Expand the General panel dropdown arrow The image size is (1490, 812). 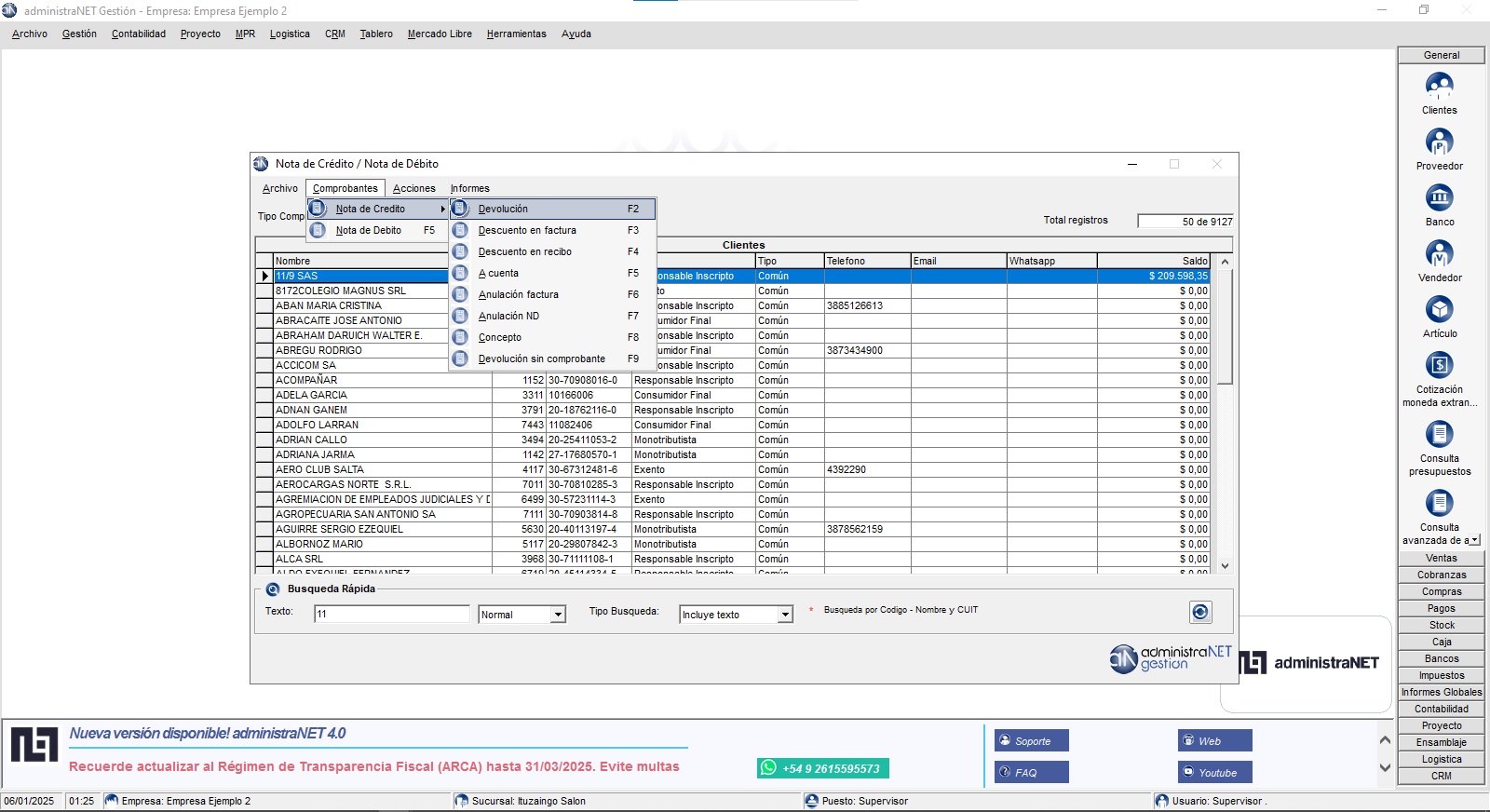[x=1474, y=540]
